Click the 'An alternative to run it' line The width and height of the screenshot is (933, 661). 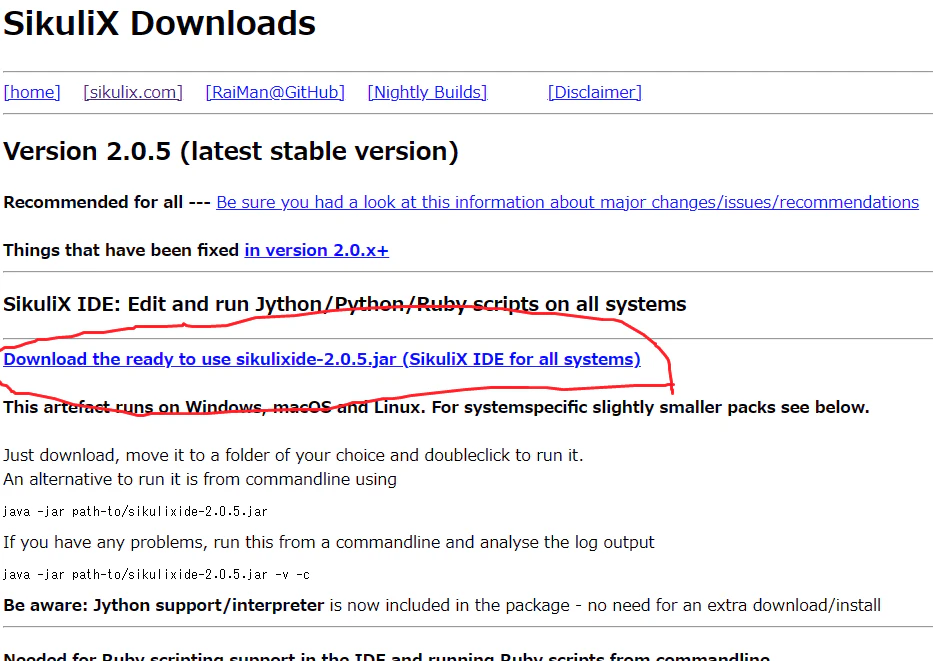[x=200, y=479]
